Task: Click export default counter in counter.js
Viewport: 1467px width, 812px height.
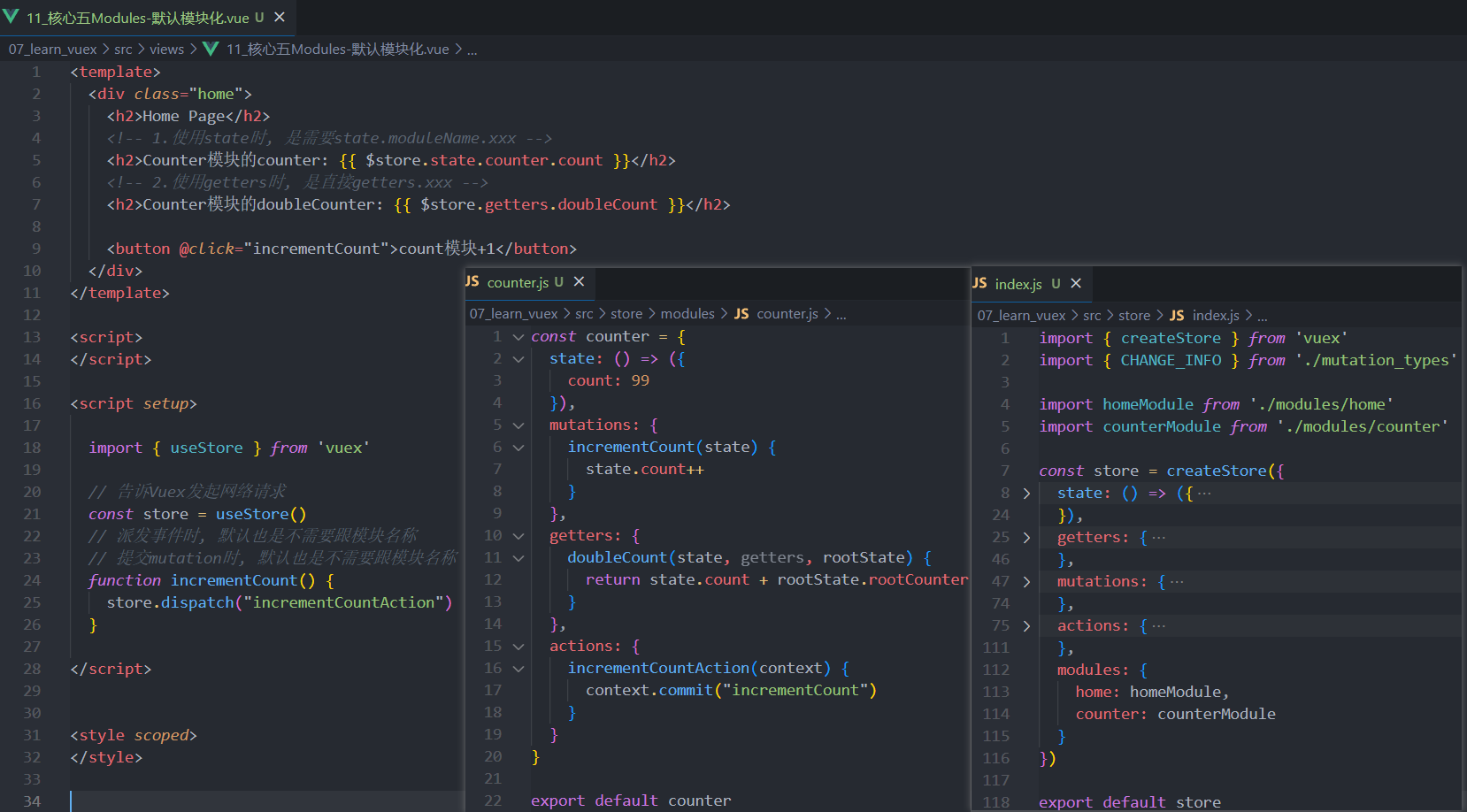Action: click(x=631, y=801)
